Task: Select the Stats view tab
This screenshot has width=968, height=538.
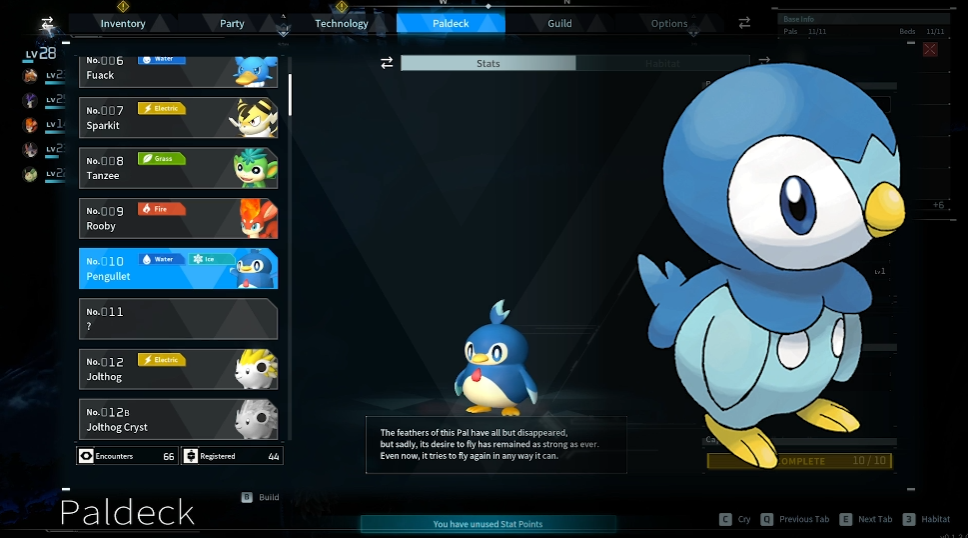Action: 488,63
